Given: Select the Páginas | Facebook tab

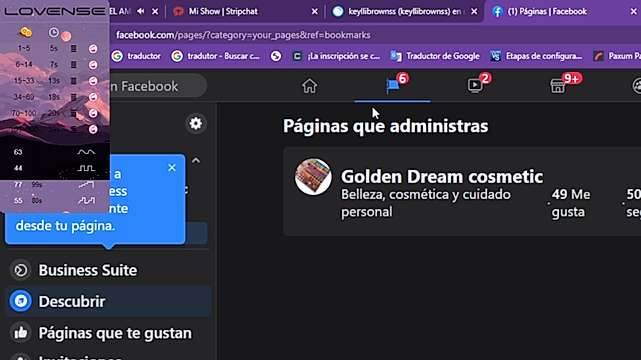Looking at the screenshot, I should click(547, 11).
